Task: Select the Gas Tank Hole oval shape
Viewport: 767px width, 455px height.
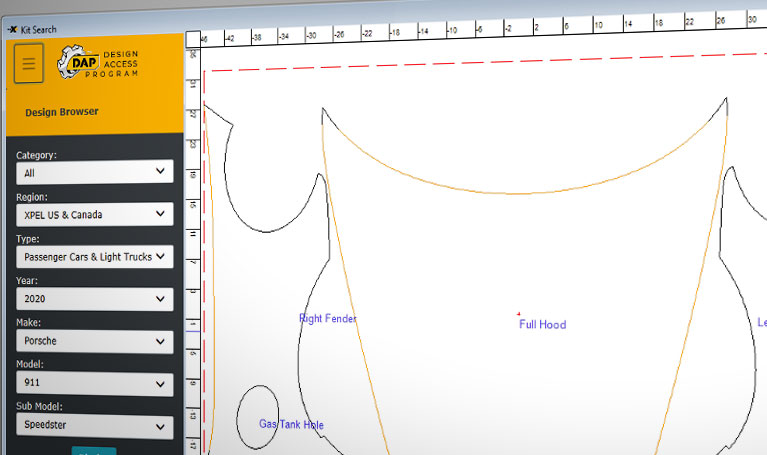Action: (x=258, y=417)
